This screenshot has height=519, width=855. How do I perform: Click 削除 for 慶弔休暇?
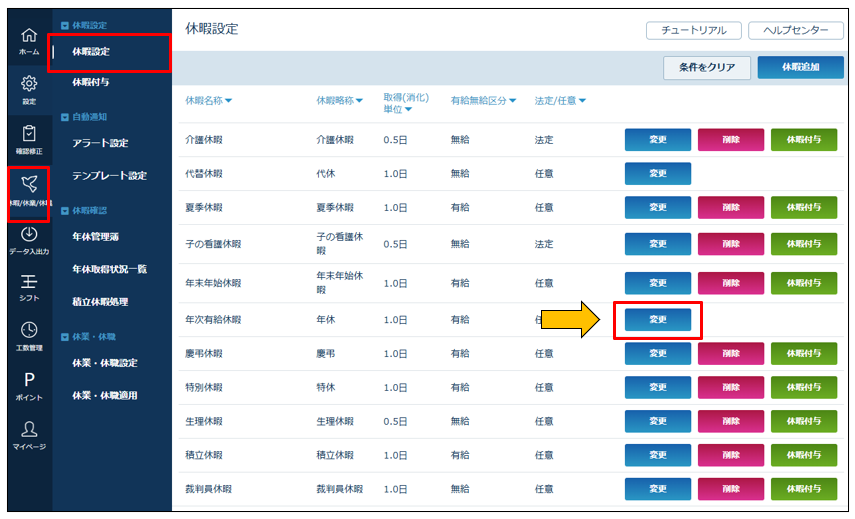pos(731,353)
